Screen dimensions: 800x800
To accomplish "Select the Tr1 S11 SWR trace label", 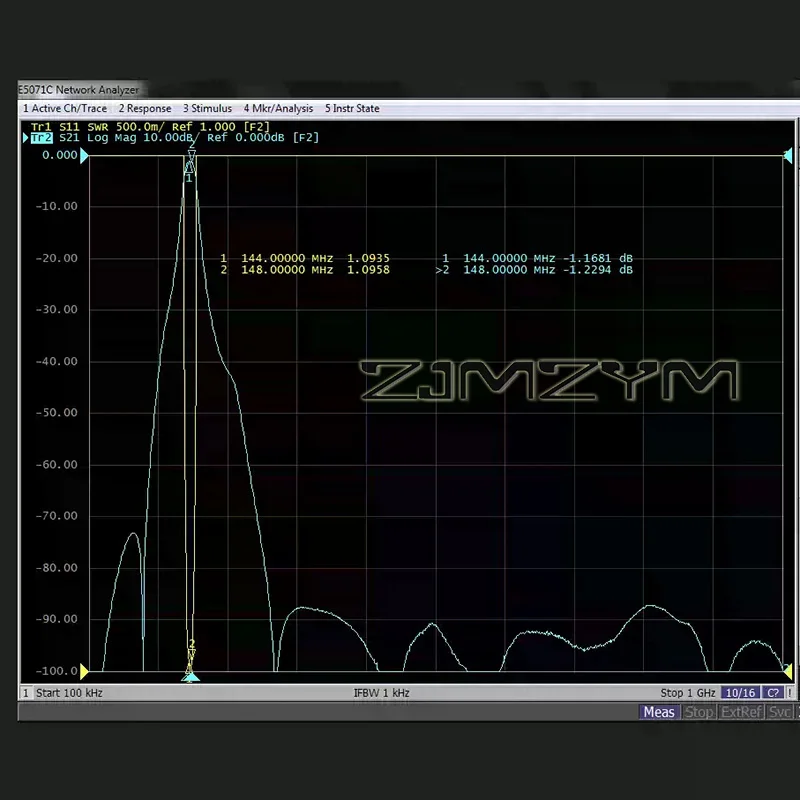I will point(150,127).
